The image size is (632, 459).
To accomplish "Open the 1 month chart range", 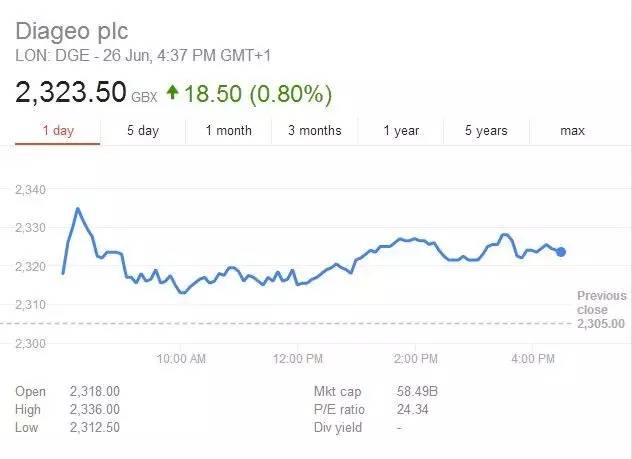I will click(x=228, y=131).
